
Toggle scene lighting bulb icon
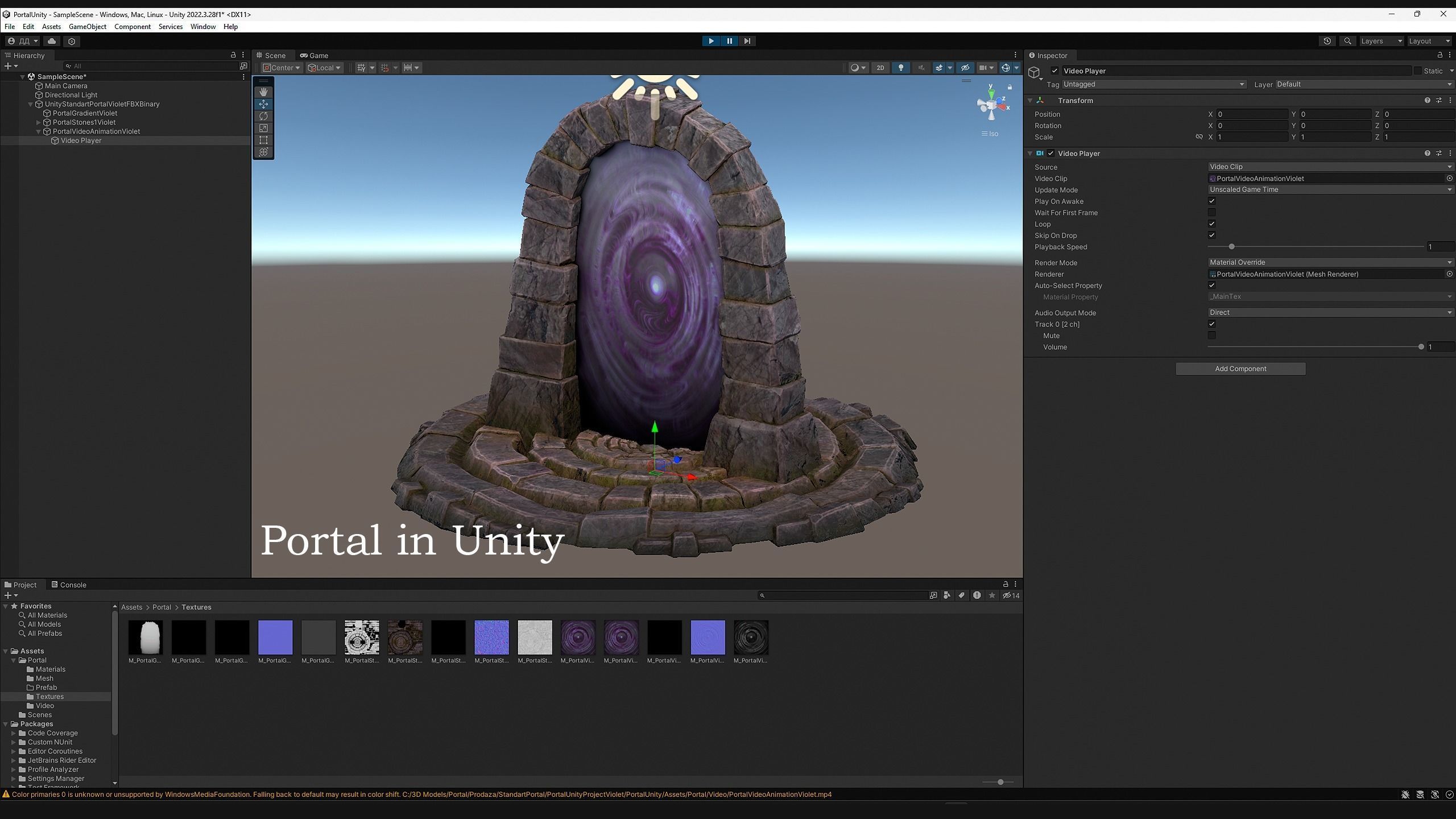pos(900,68)
